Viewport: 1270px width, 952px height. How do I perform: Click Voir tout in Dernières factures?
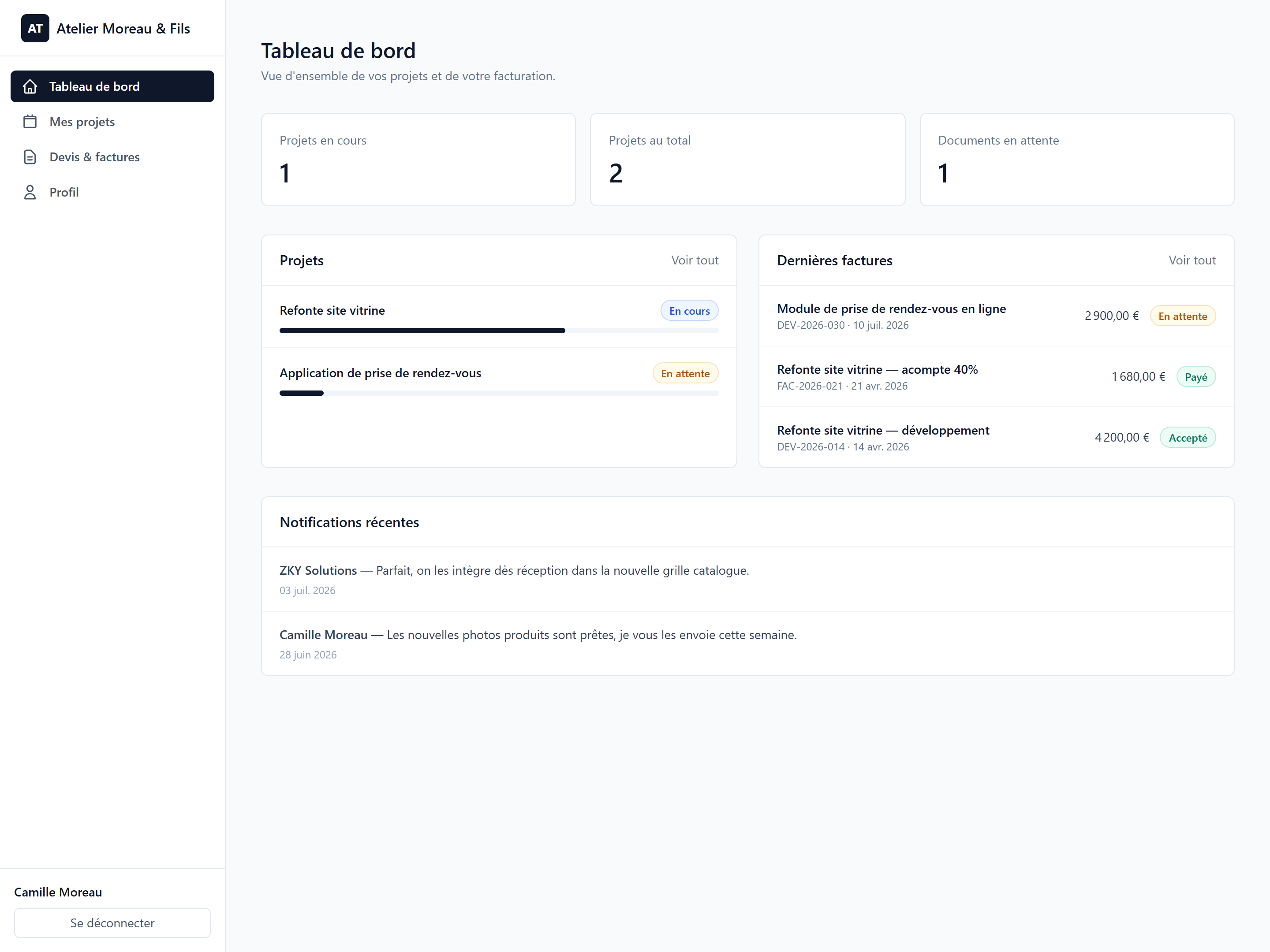[1192, 260]
